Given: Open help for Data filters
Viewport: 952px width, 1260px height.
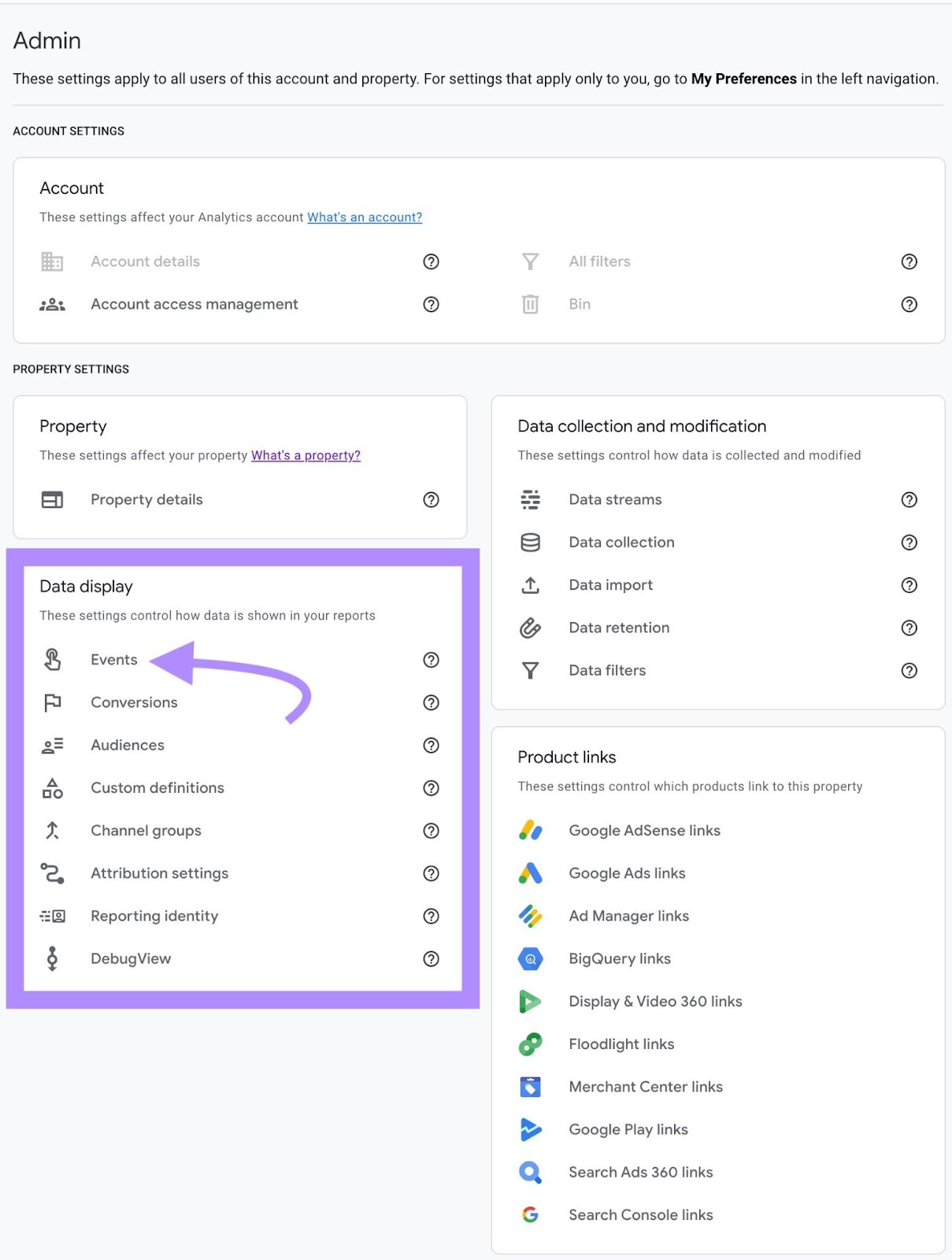Looking at the screenshot, I should pyautogui.click(x=909, y=670).
